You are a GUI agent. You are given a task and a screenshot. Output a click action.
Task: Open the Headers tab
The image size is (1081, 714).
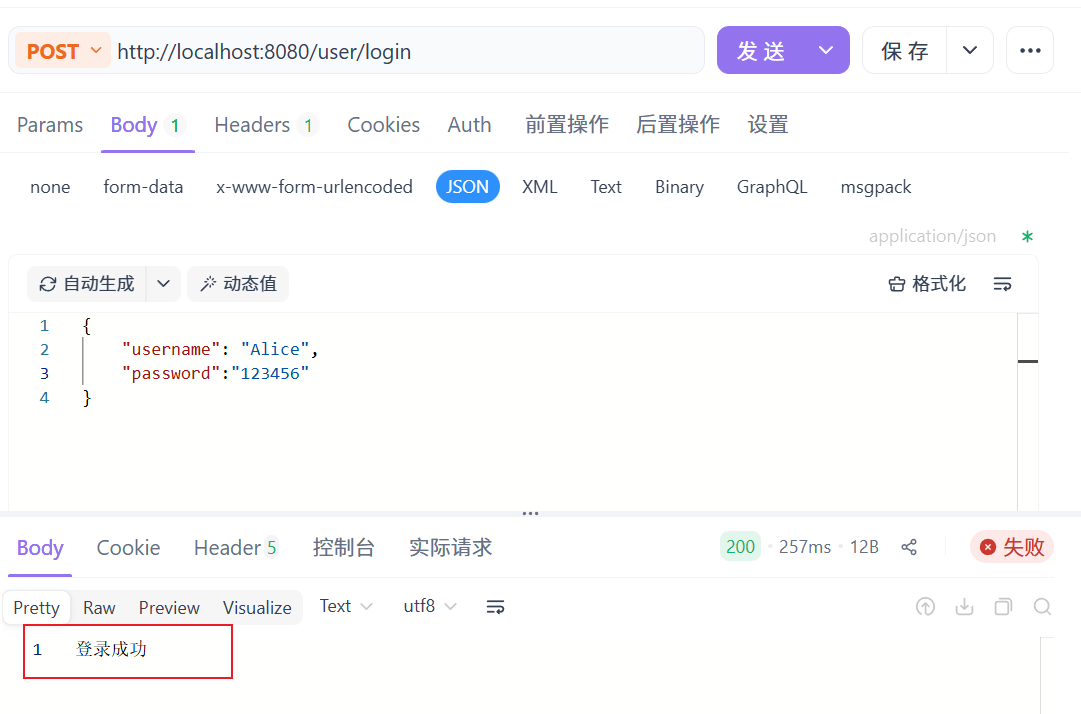(266, 125)
